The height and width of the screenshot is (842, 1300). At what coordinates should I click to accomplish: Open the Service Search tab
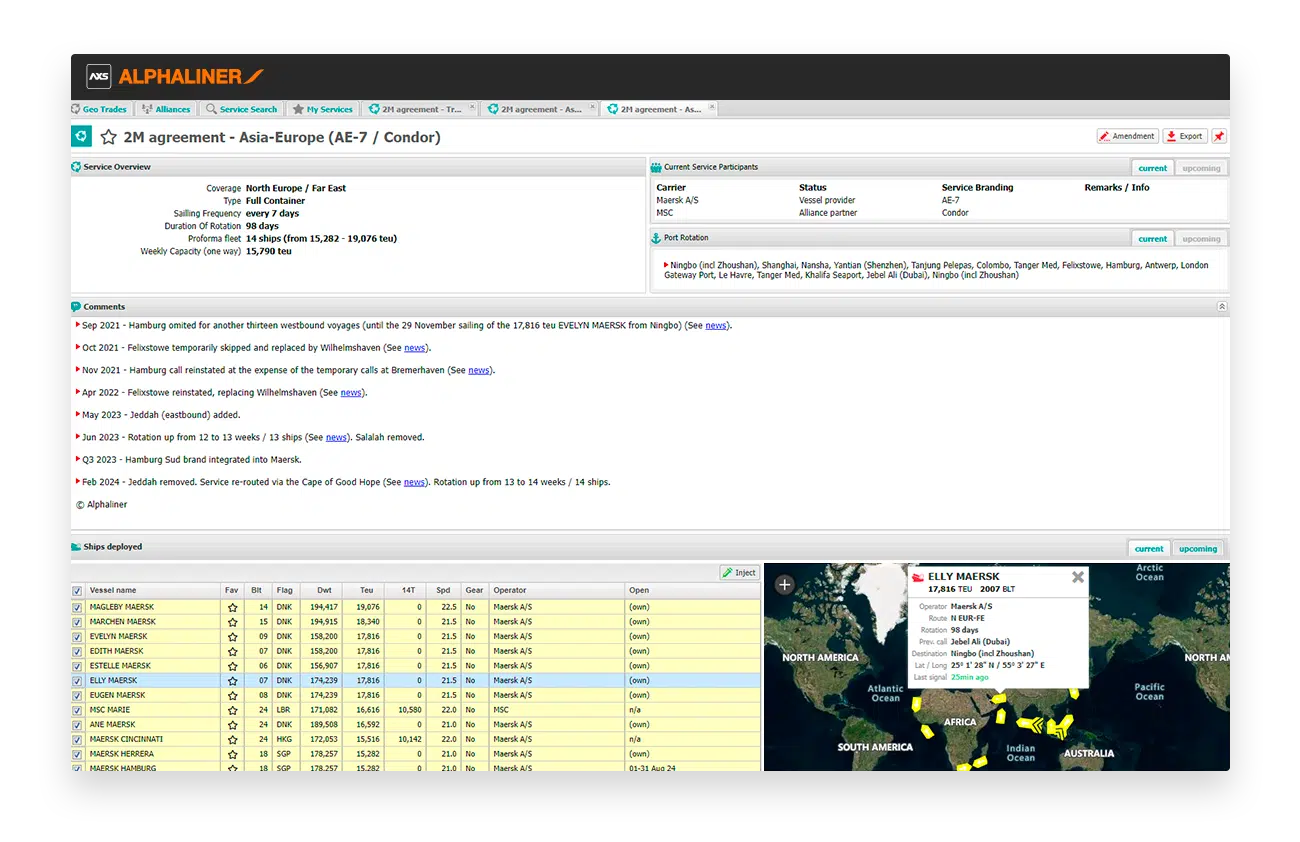coord(241,109)
